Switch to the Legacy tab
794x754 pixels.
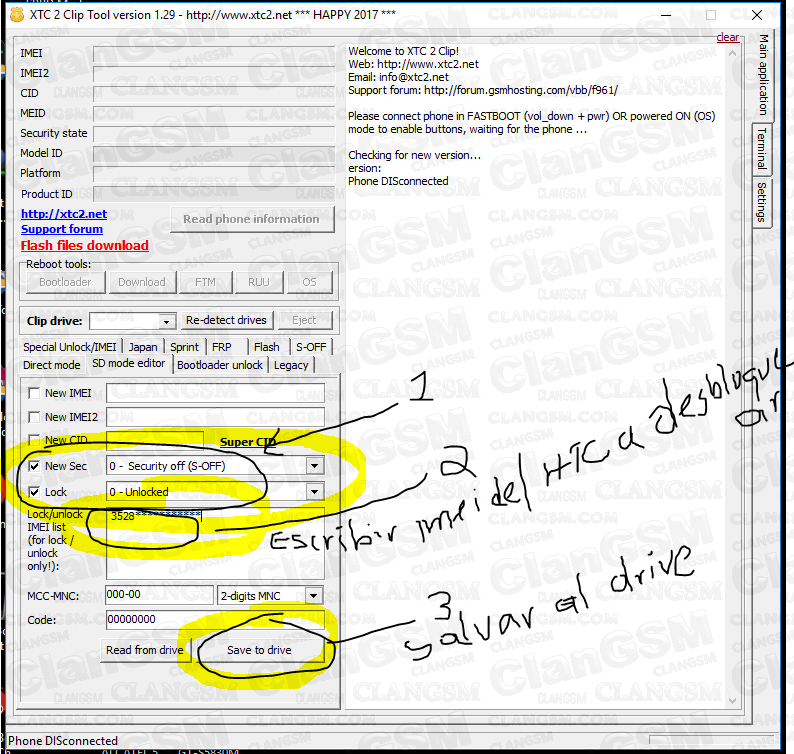[291, 365]
